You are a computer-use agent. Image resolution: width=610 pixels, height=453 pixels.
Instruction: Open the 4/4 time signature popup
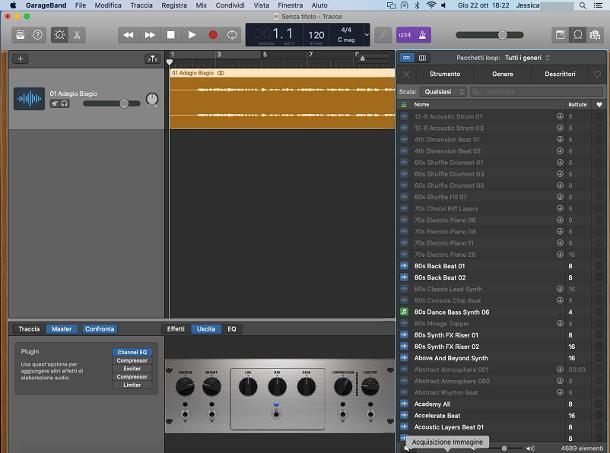[346, 30]
